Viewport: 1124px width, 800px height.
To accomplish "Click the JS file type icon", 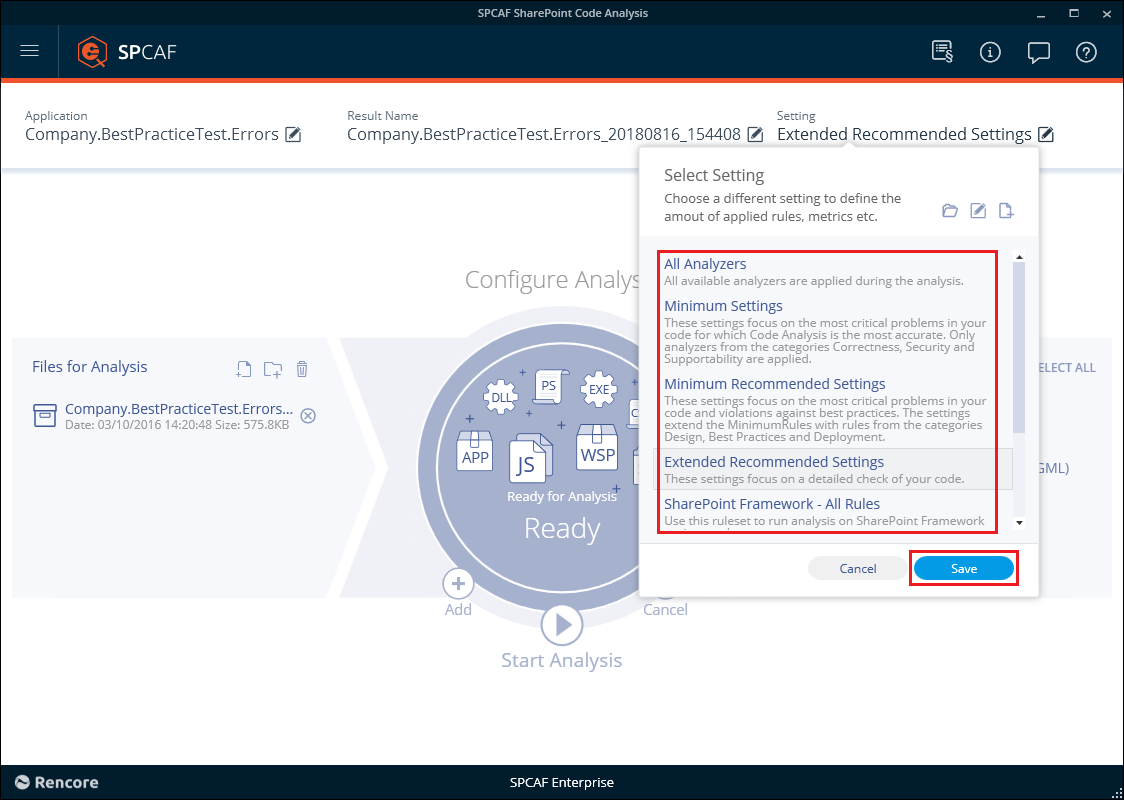I will pos(530,459).
